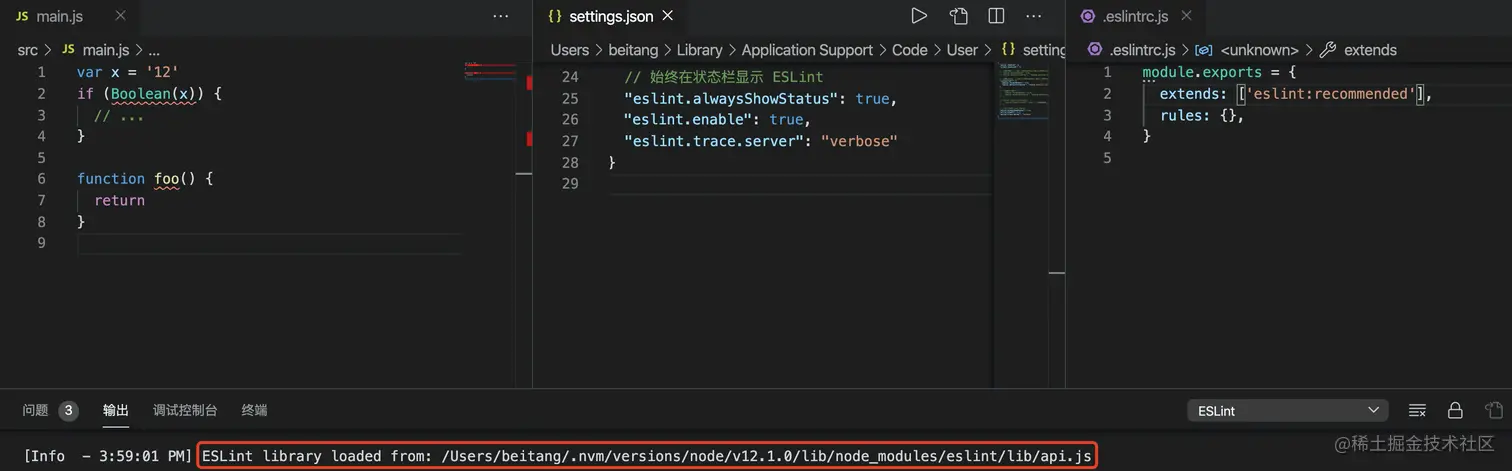1512x471 pixels.
Task: Clear the ESLint output log
Action: pos(1417,411)
